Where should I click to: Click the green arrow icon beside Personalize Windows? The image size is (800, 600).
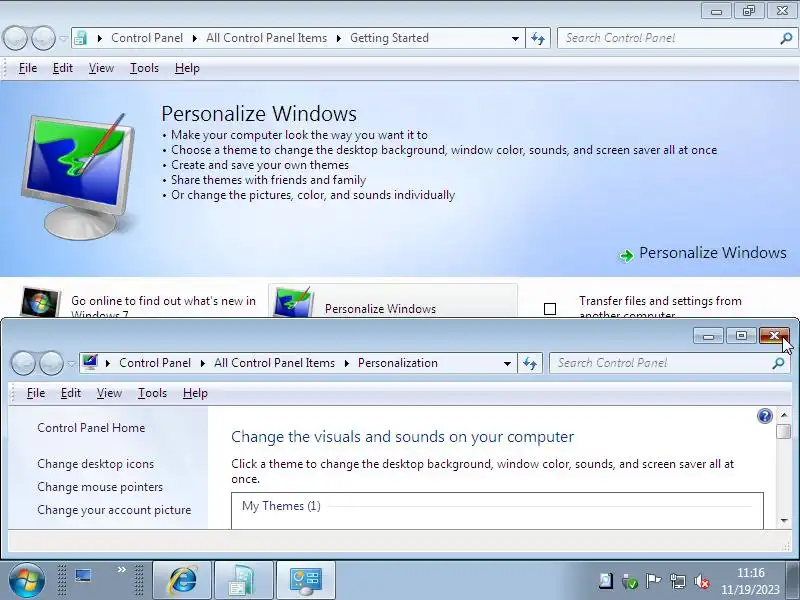click(x=626, y=255)
